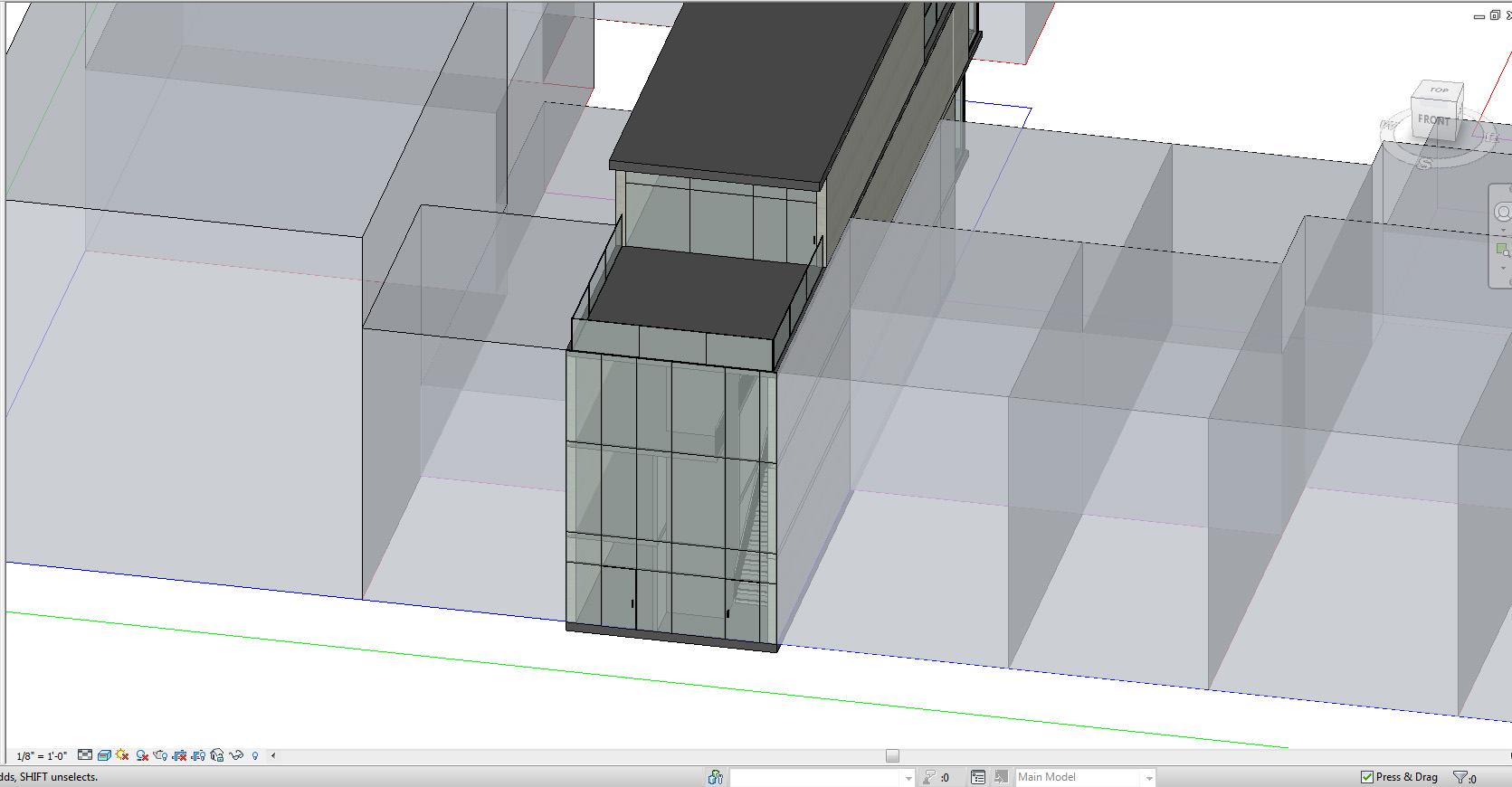Open the Visual Style menu

point(104,755)
